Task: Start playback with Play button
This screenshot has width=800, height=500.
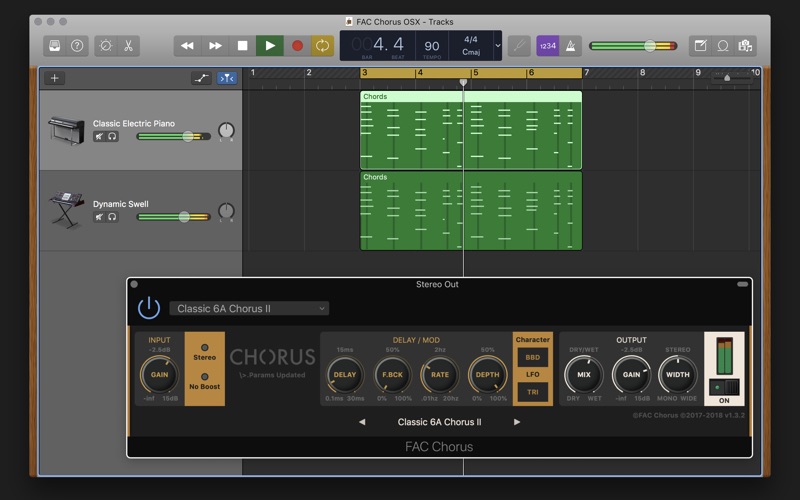Action: click(x=270, y=46)
